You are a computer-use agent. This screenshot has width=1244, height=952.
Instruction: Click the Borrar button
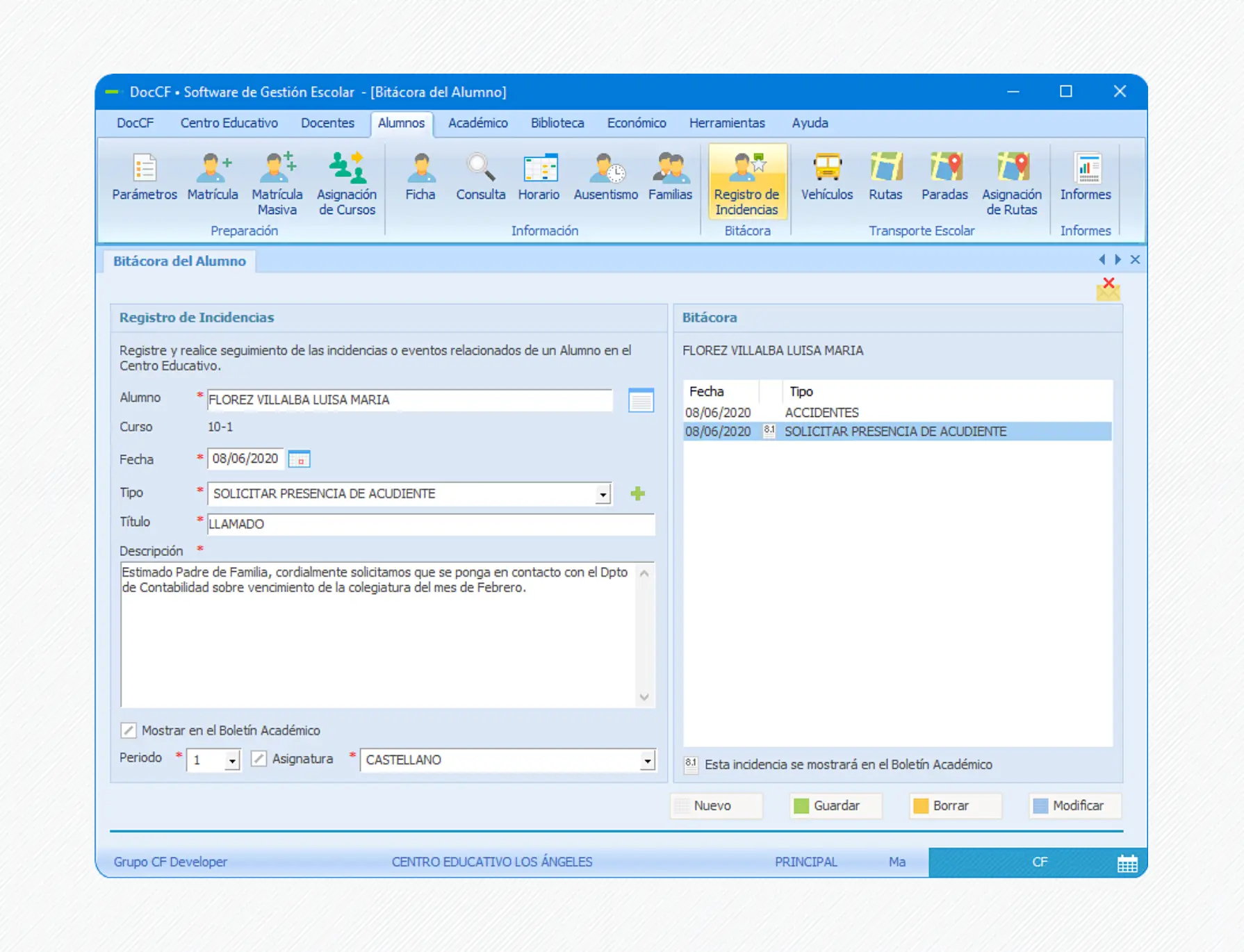click(x=955, y=805)
